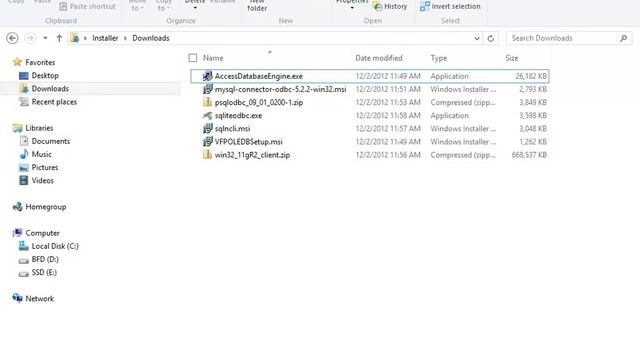The height and width of the screenshot is (360, 640).
Task: Click file name mysql-connector-odbc-5.2.2-win32.msi
Action: 280,89
